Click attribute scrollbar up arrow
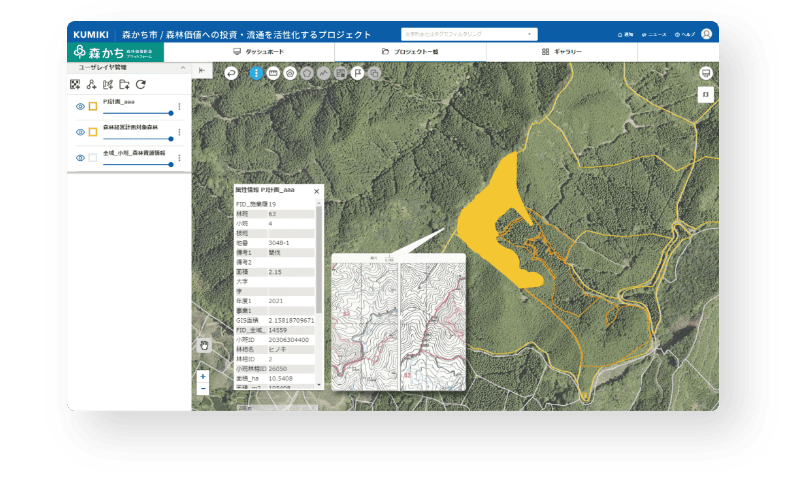 [x=319, y=202]
